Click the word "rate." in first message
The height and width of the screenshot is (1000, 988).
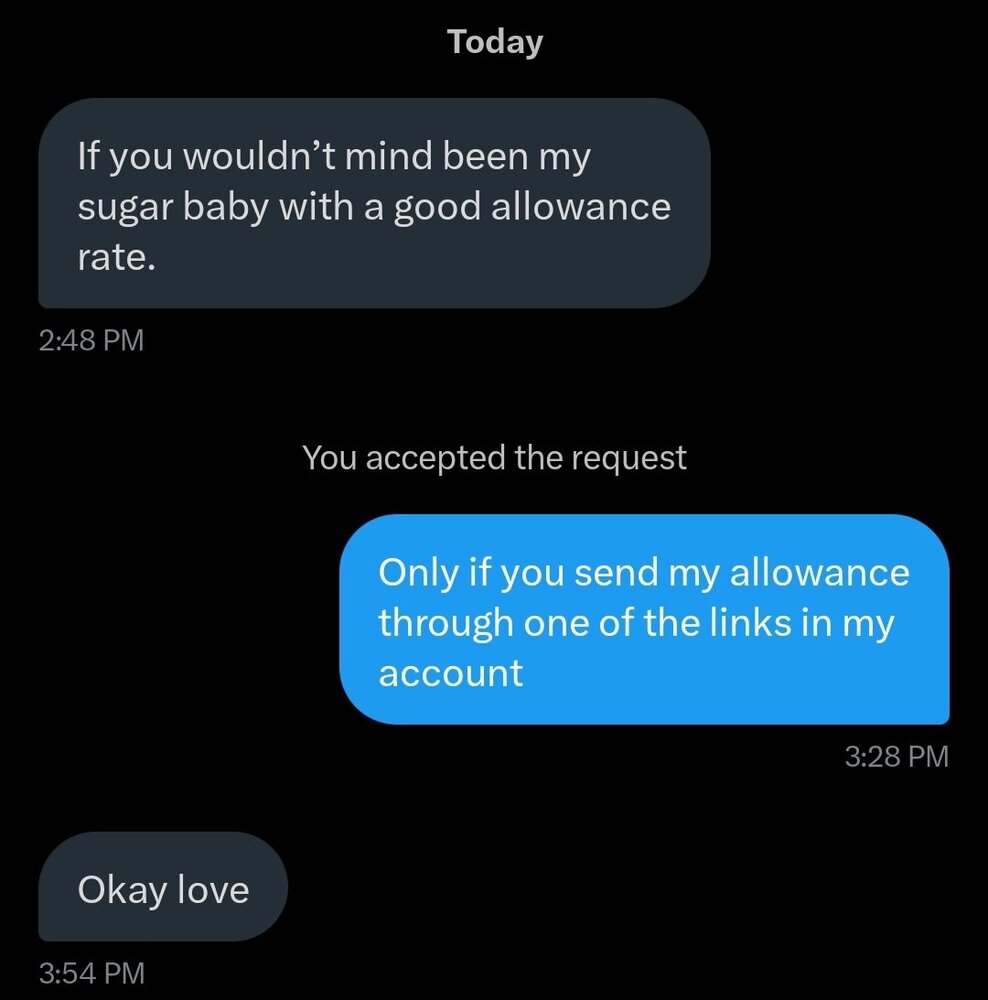[117, 257]
